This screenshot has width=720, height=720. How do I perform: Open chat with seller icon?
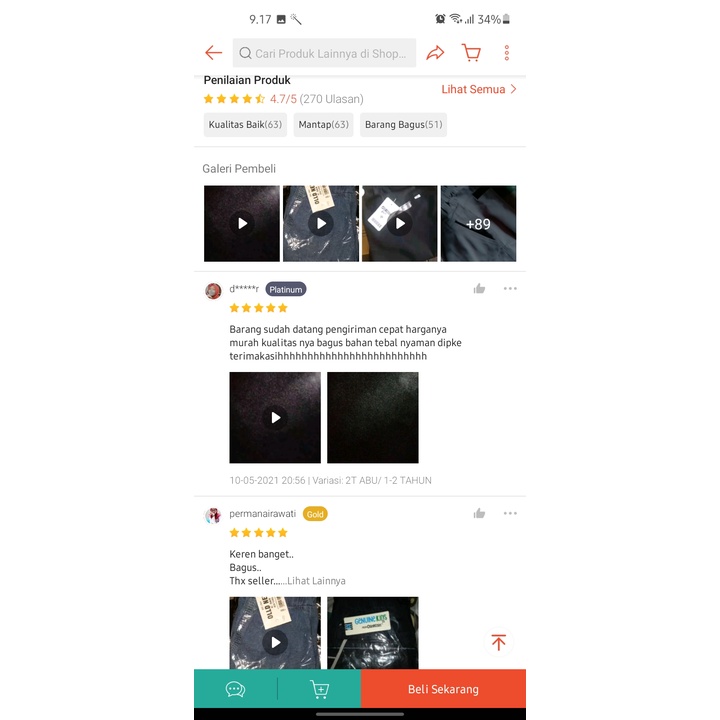235,689
